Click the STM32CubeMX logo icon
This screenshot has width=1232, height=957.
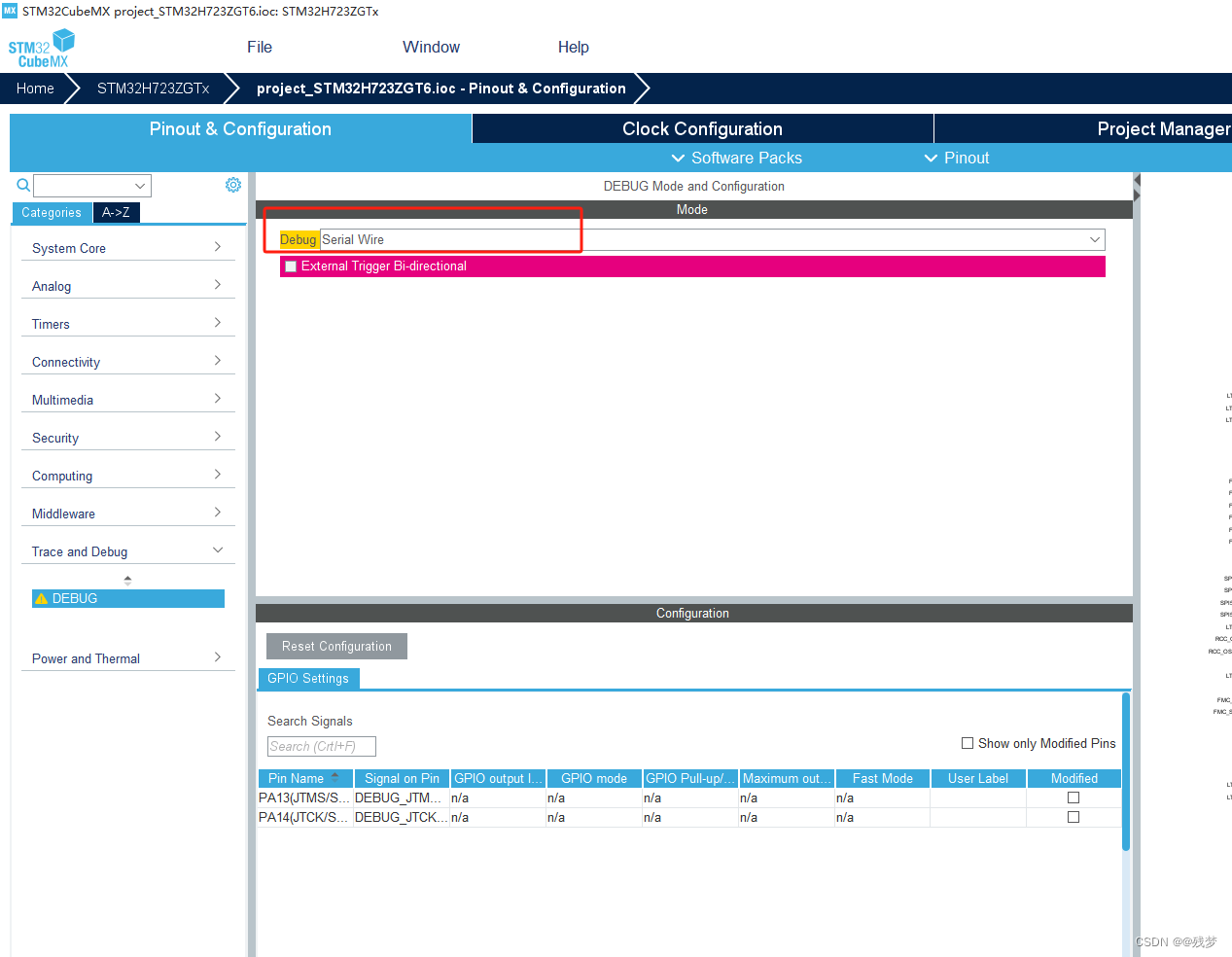coord(41,49)
